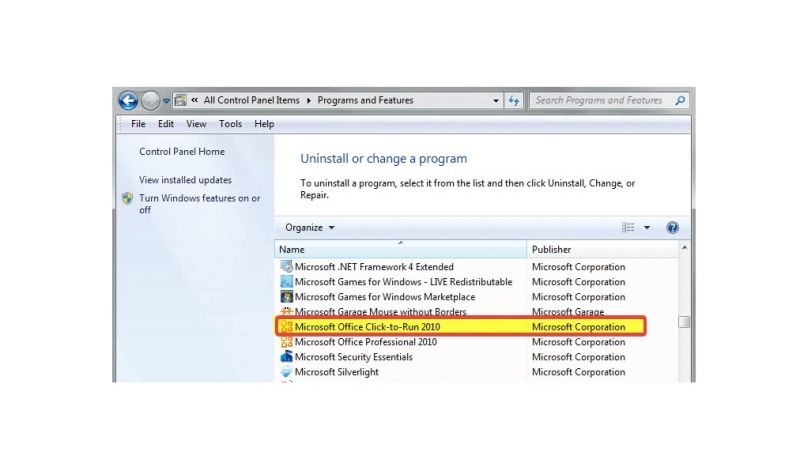
Task: Click the Refresh button in address bar
Action: pyautogui.click(x=514, y=101)
